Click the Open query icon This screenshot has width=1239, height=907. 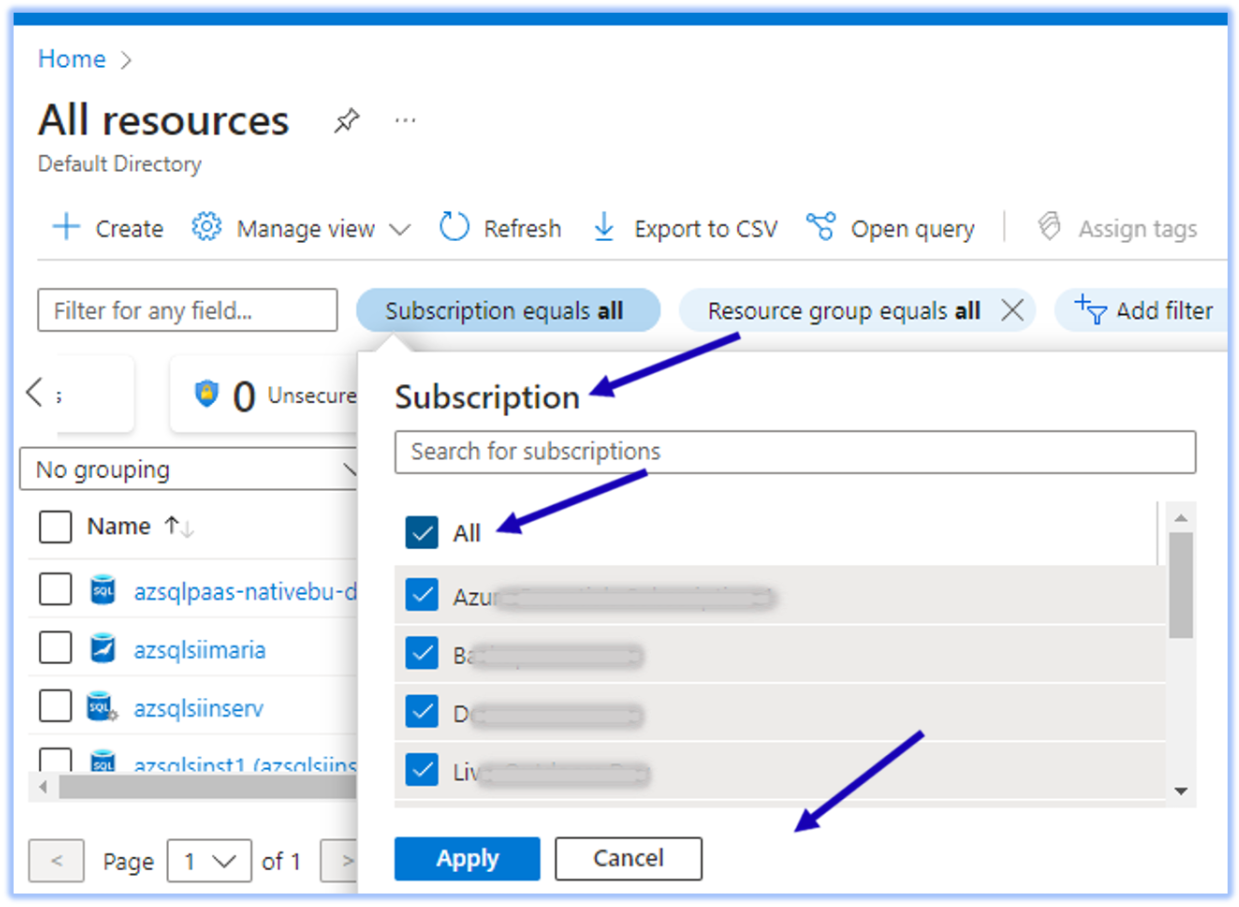click(821, 227)
